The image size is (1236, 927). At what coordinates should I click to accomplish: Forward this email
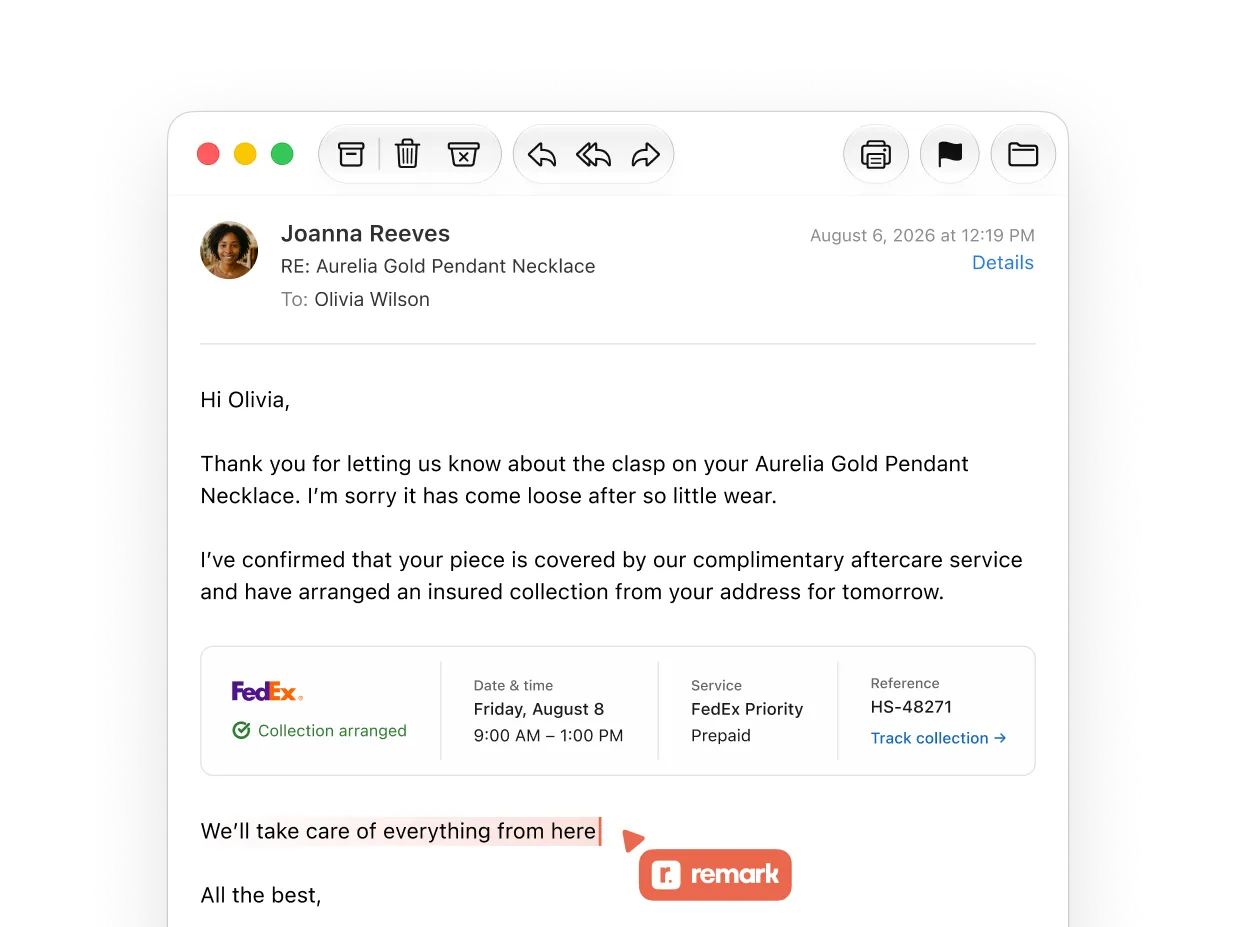click(x=646, y=155)
